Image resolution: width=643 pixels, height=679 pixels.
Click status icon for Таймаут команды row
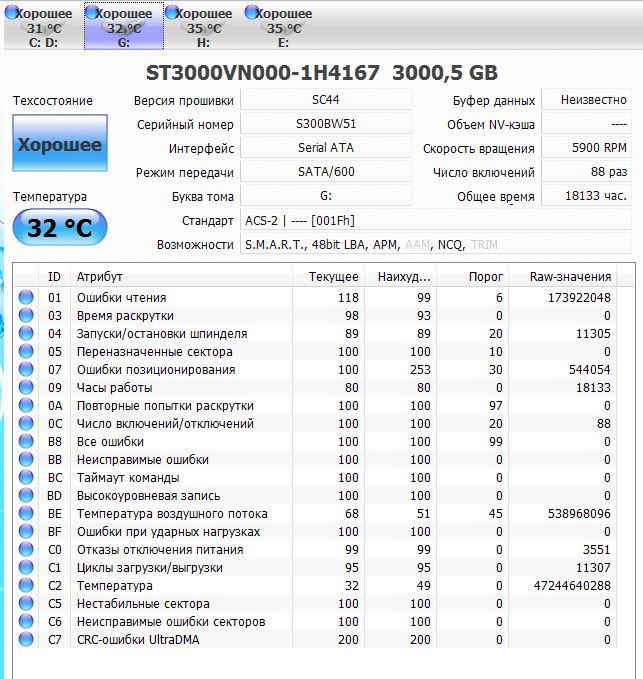26,477
